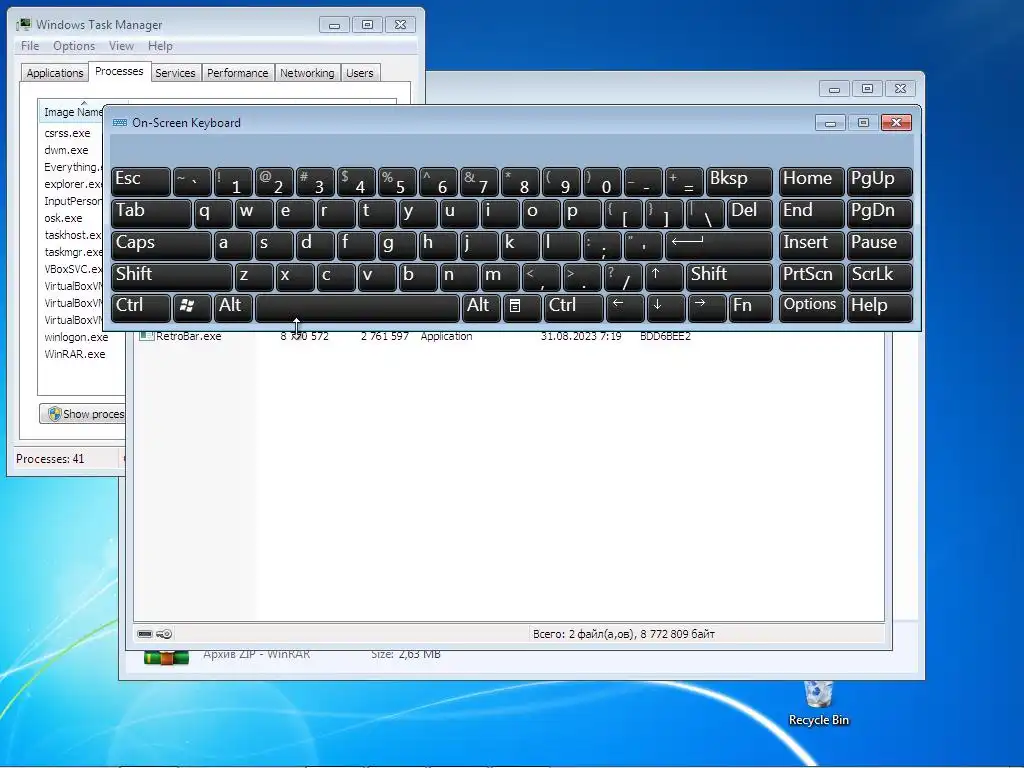
Task: Toggle the right Ctrl key
Action: [573, 308]
